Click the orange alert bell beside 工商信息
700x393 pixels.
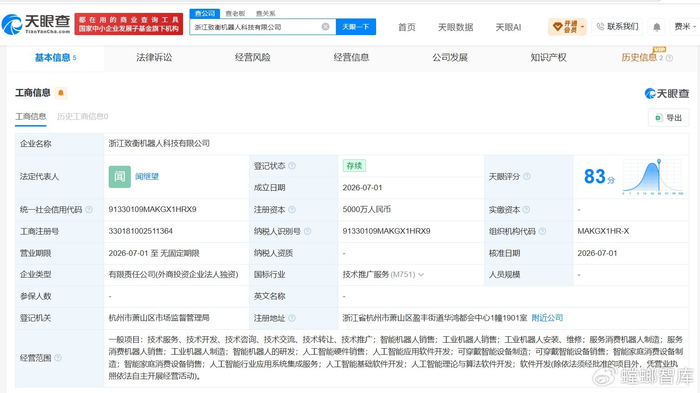pos(61,93)
